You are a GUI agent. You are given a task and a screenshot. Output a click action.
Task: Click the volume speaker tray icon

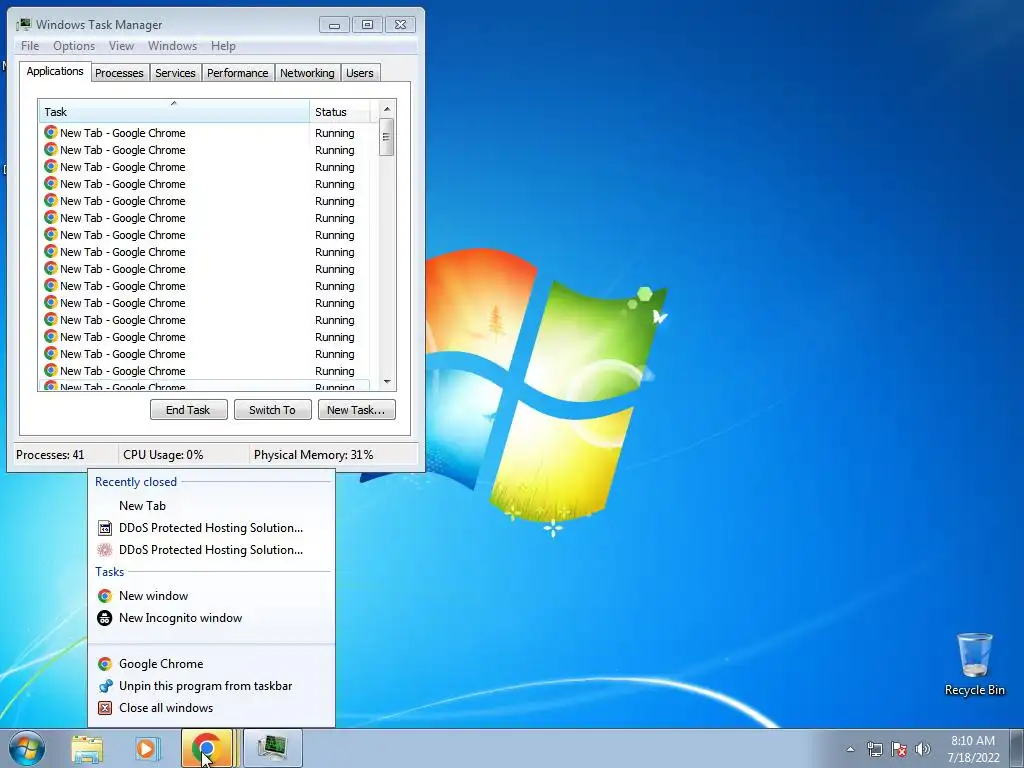coord(922,749)
